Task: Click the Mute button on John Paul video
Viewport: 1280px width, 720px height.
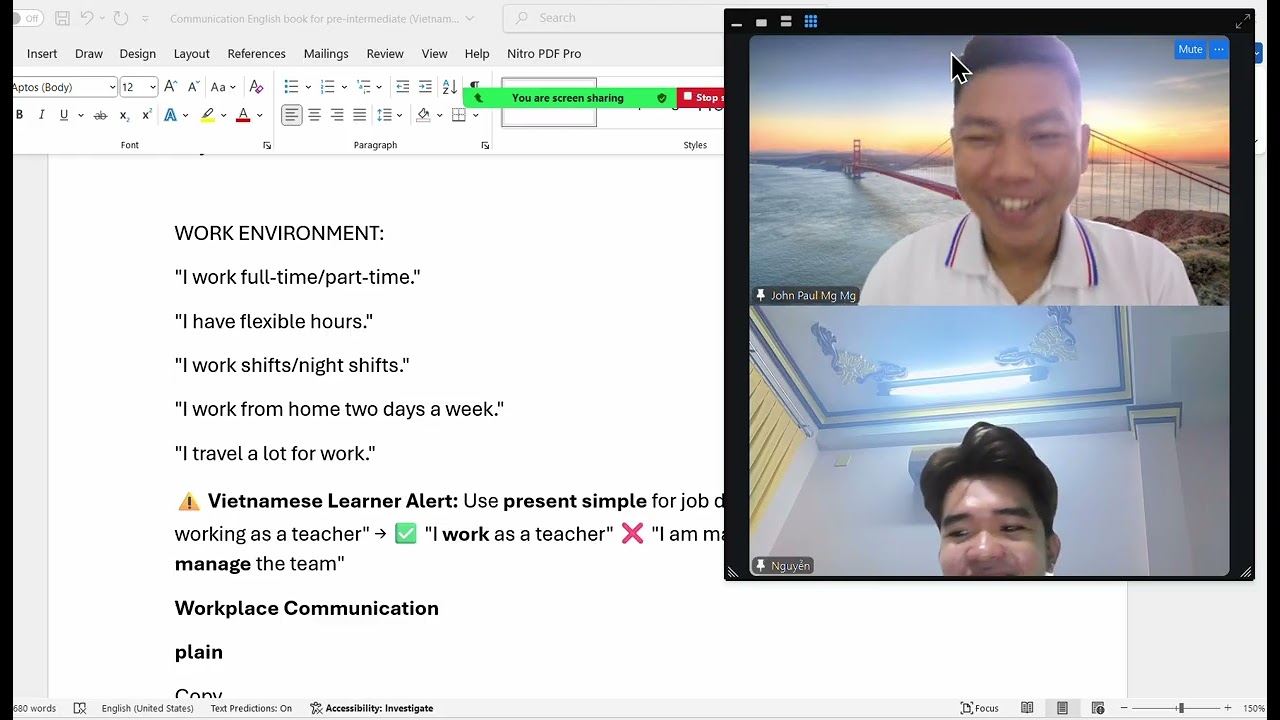Action: [x=1190, y=49]
